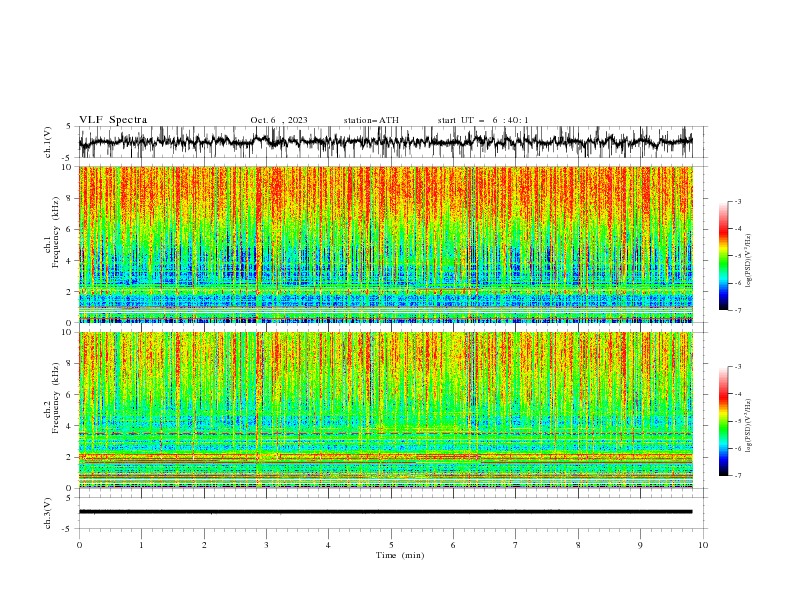
Task: Click the "4" frequency tick of ch.1 spectrogram
Action: [x=69, y=261]
